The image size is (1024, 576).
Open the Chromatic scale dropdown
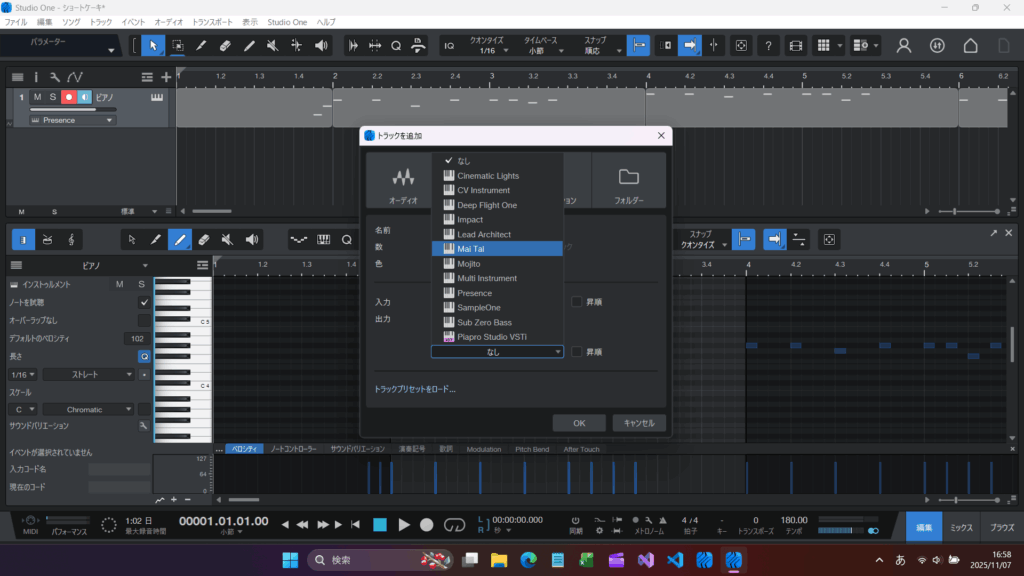(x=90, y=409)
